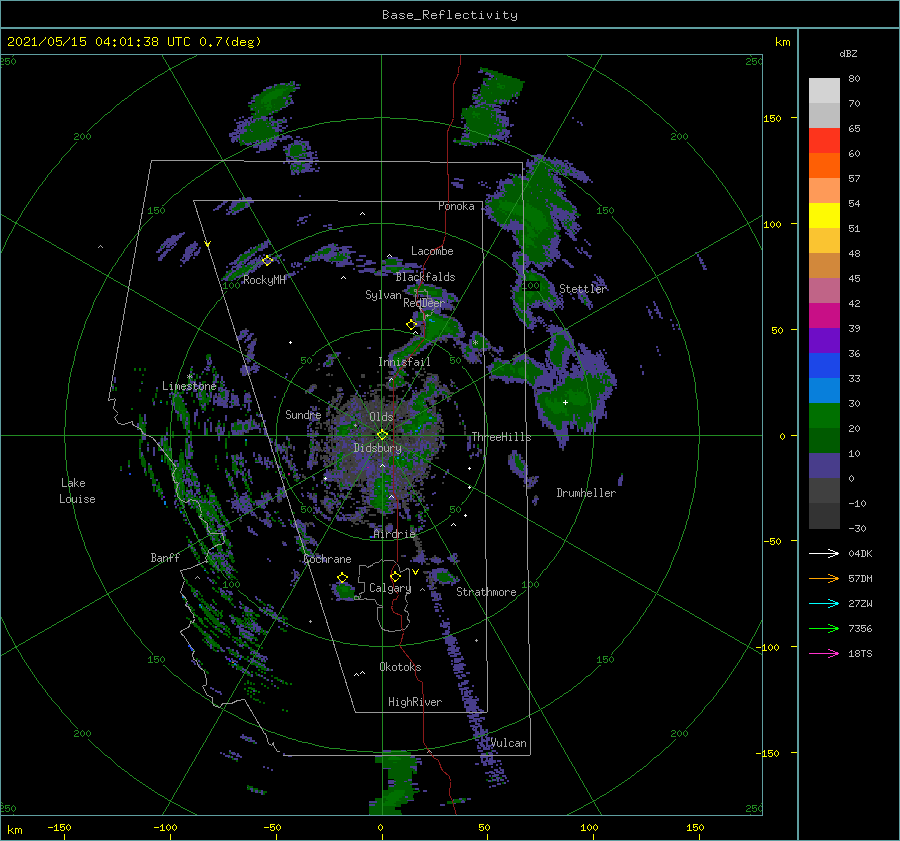Click the Base_Reflectivity title text
Viewport: 900px width, 841px height.
coord(450,15)
